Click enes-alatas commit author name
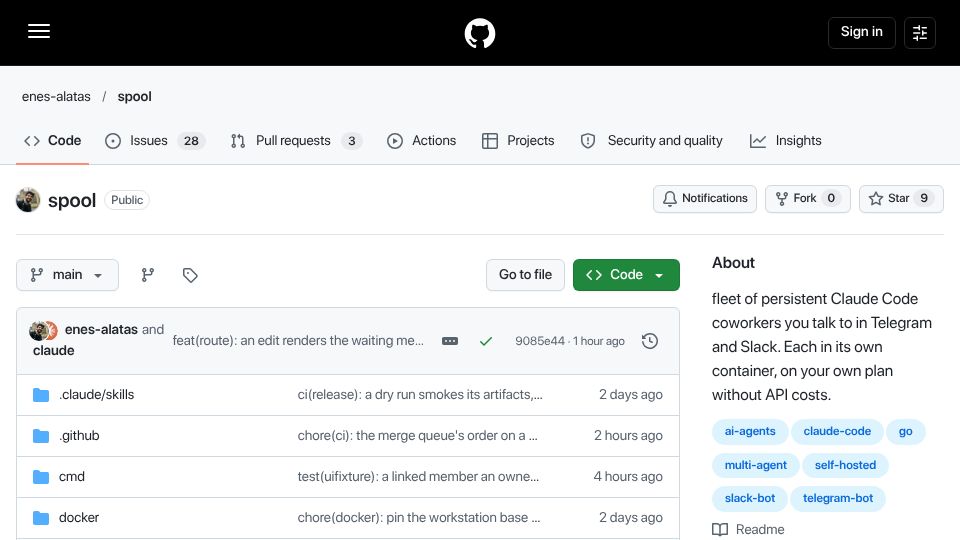The image size is (960, 540). click(101, 329)
